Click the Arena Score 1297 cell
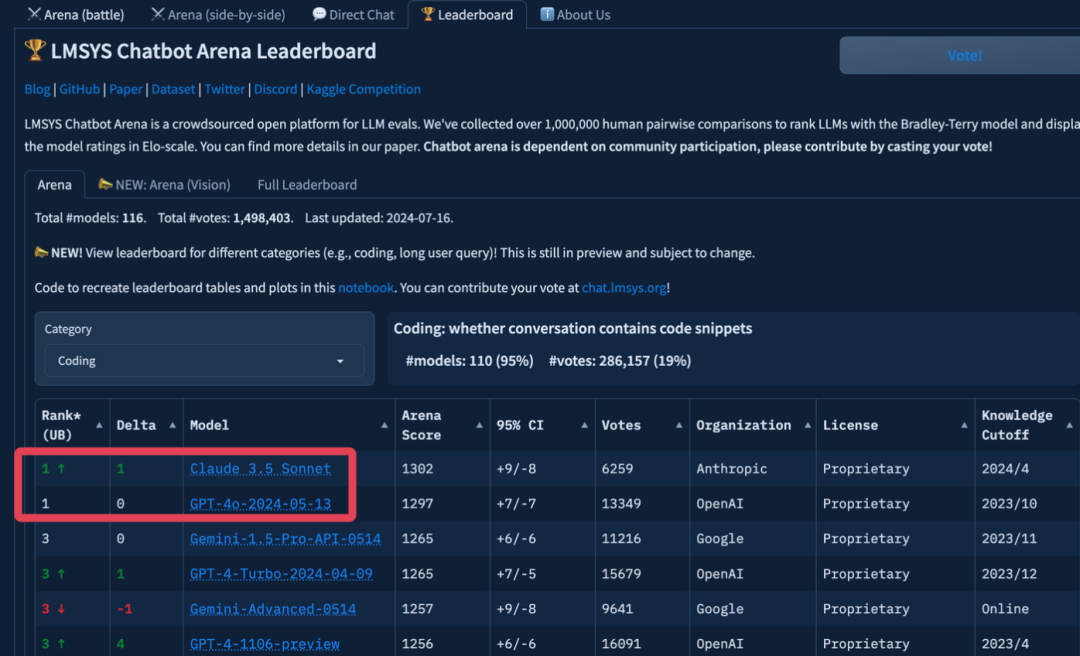Image resolution: width=1080 pixels, height=656 pixels. (x=417, y=504)
